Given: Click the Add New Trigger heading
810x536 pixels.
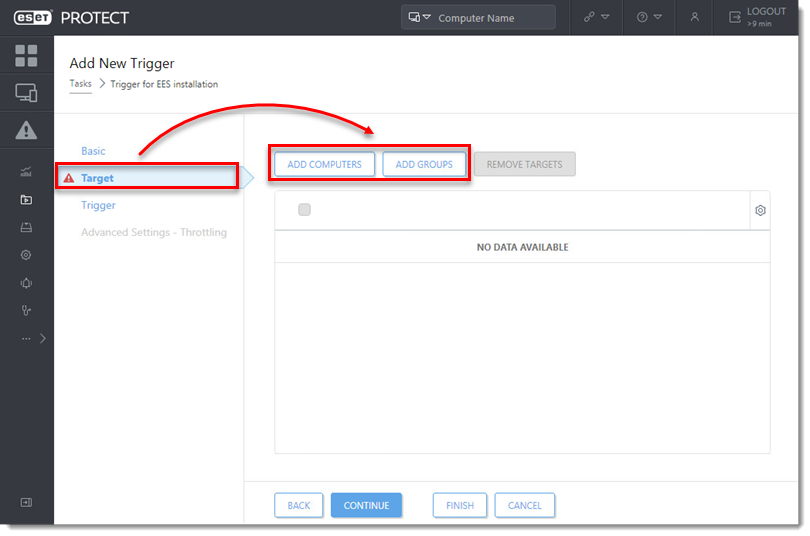Looking at the screenshot, I should 122,63.
